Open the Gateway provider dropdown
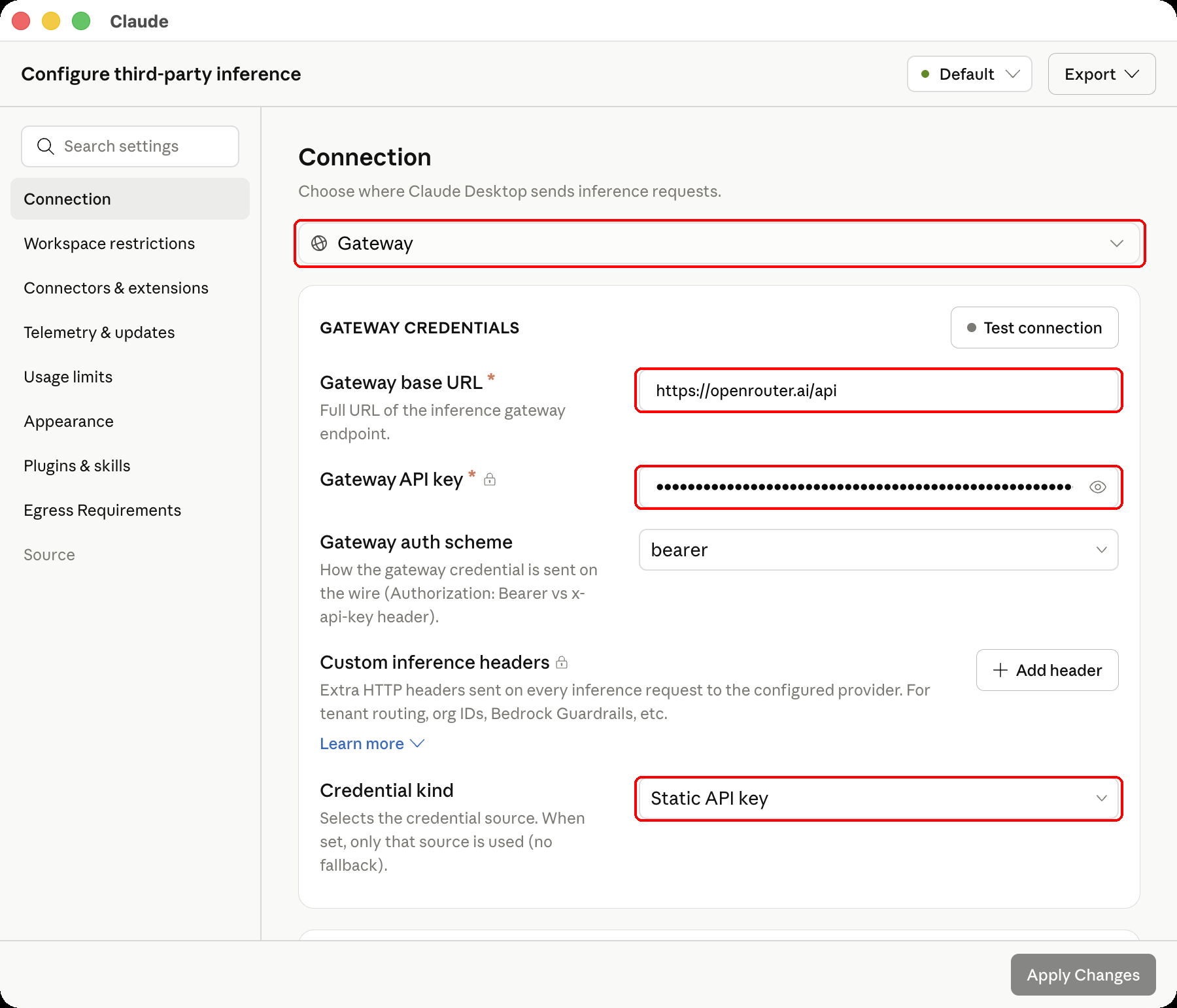1177x1008 pixels. [x=719, y=243]
